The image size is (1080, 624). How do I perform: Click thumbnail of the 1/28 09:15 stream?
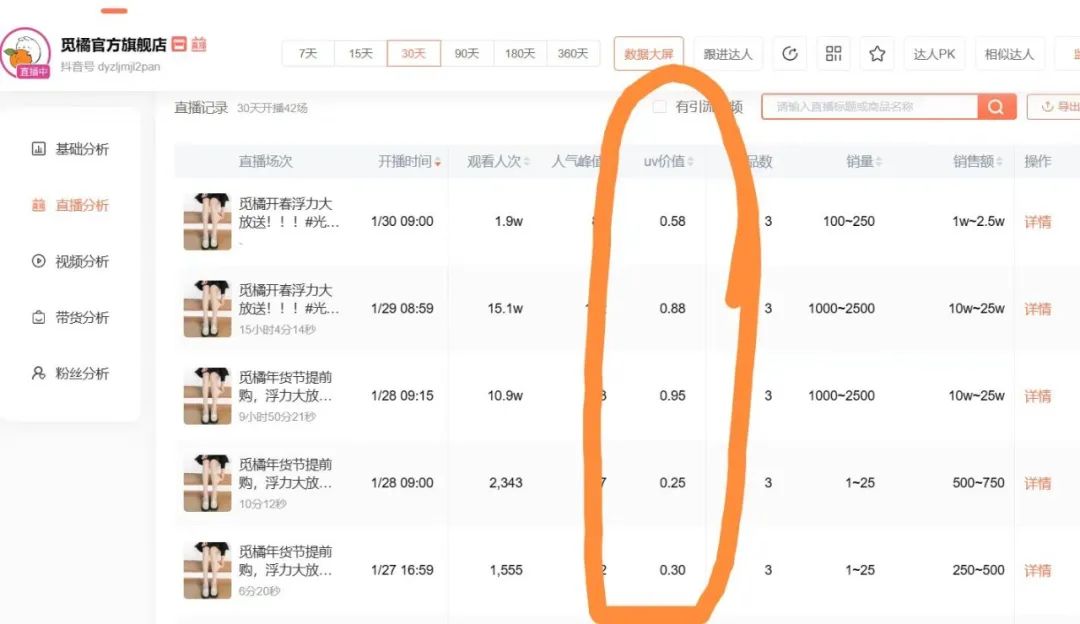click(207, 395)
